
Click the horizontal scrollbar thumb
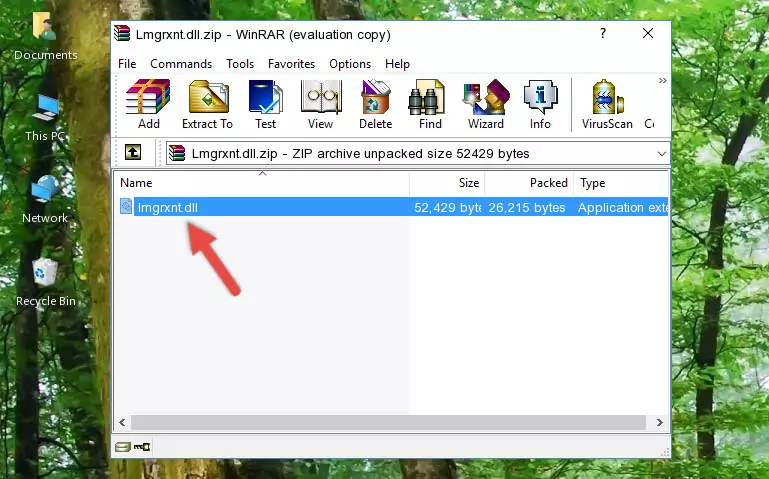click(388, 422)
